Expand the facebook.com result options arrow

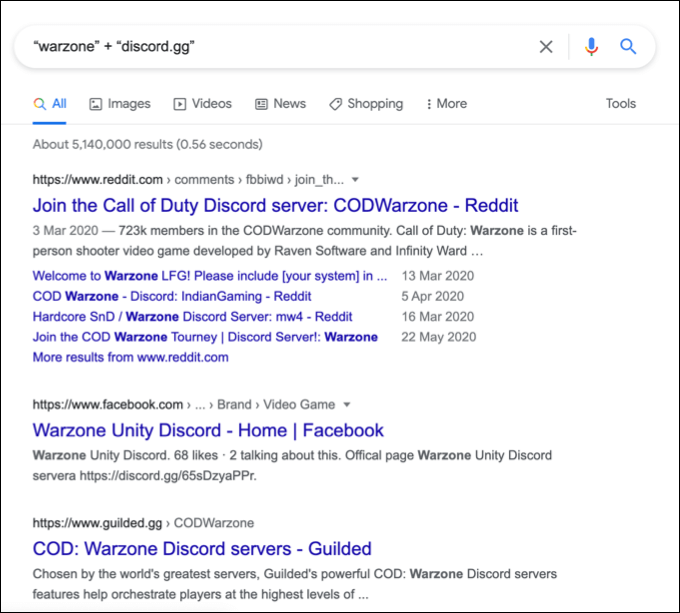coord(347,405)
